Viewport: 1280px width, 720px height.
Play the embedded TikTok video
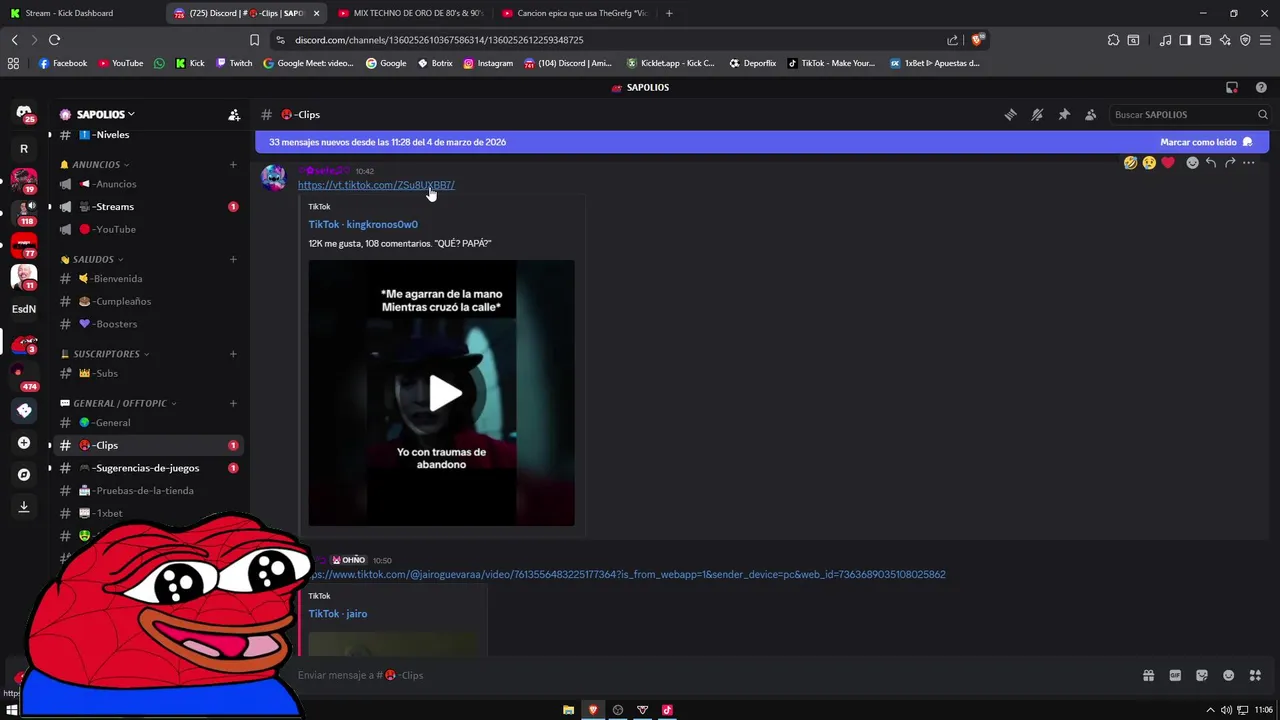445,393
